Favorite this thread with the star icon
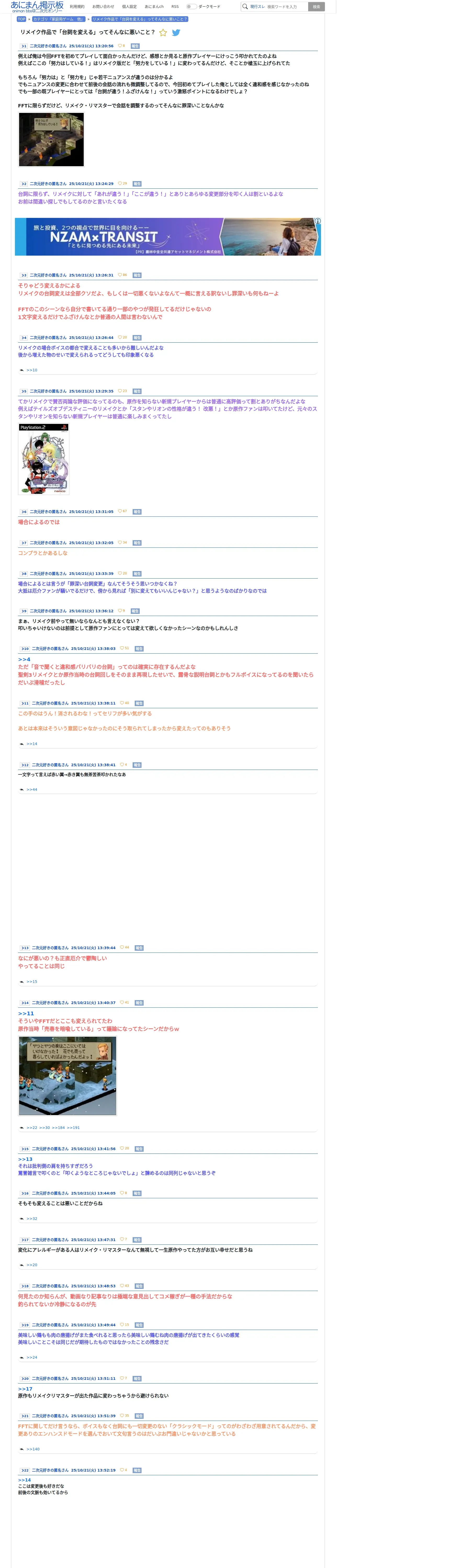This screenshot has width=474, height=1568. pos(163,33)
